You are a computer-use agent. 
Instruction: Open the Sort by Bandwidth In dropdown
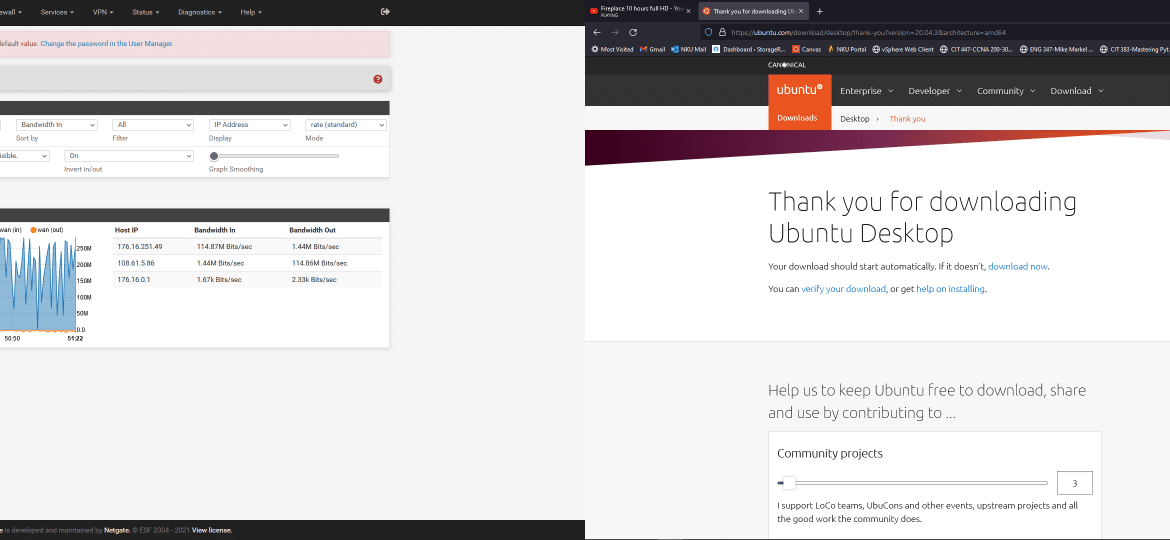(x=57, y=125)
